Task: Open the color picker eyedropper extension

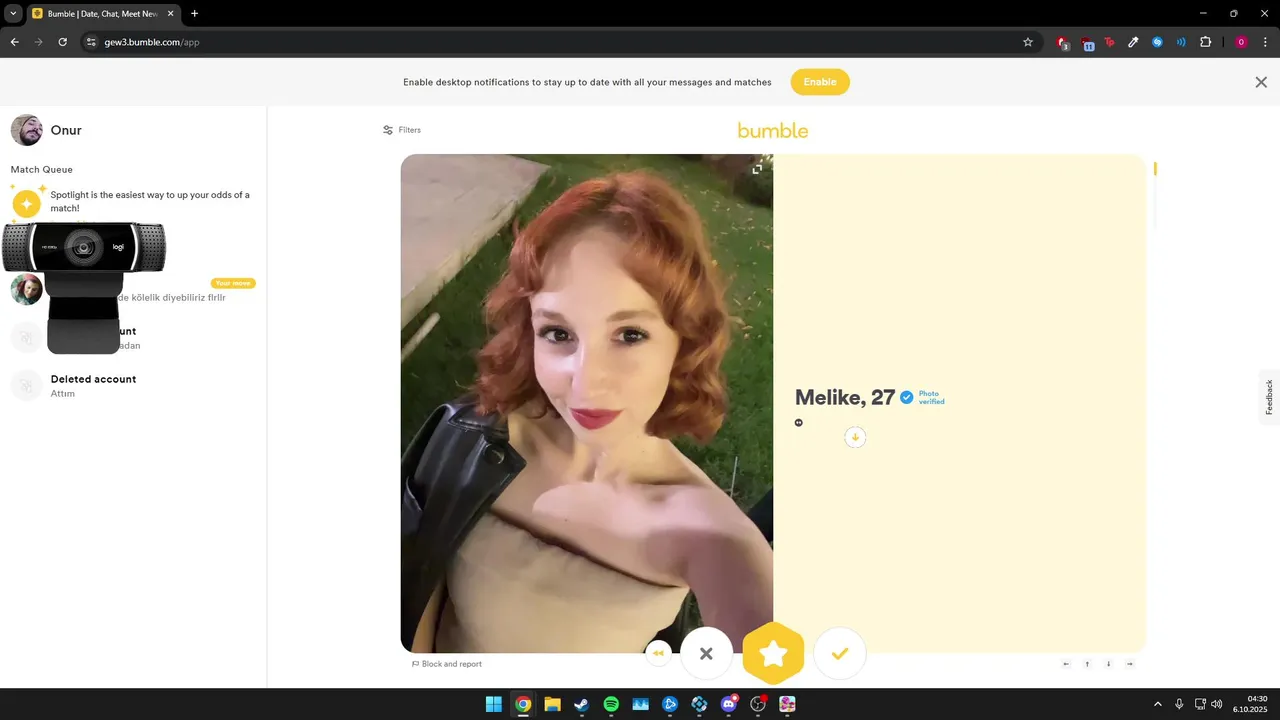Action: [x=1133, y=42]
